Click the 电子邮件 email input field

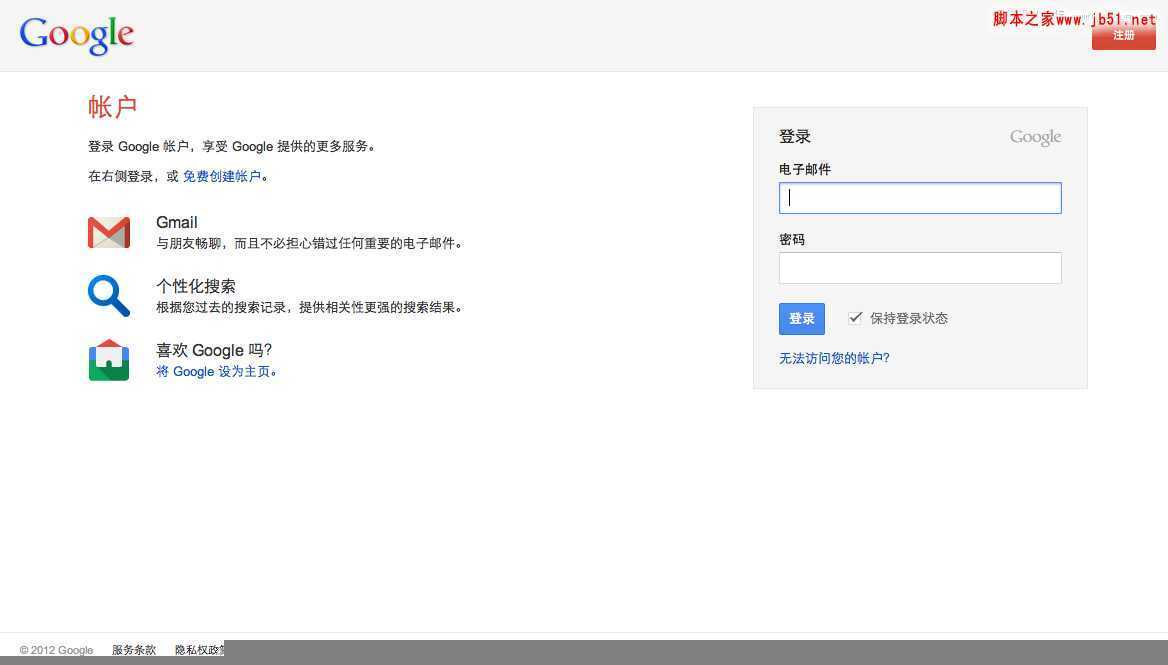point(919,197)
